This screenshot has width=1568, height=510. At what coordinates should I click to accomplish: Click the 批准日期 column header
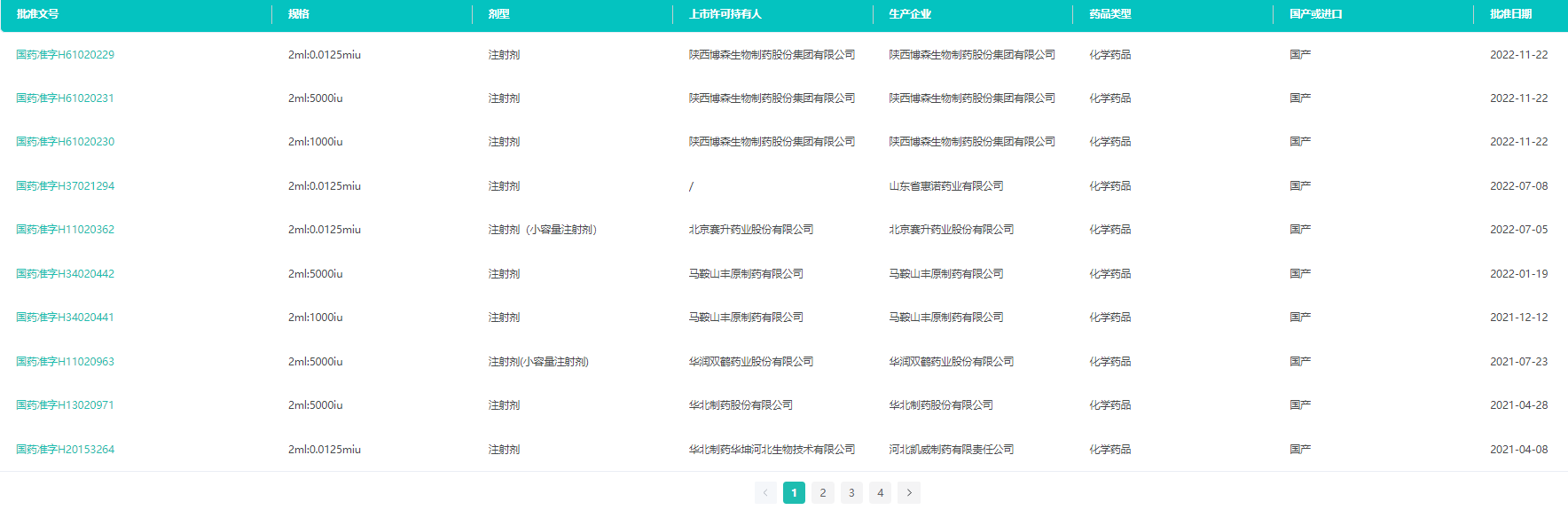[1510, 14]
